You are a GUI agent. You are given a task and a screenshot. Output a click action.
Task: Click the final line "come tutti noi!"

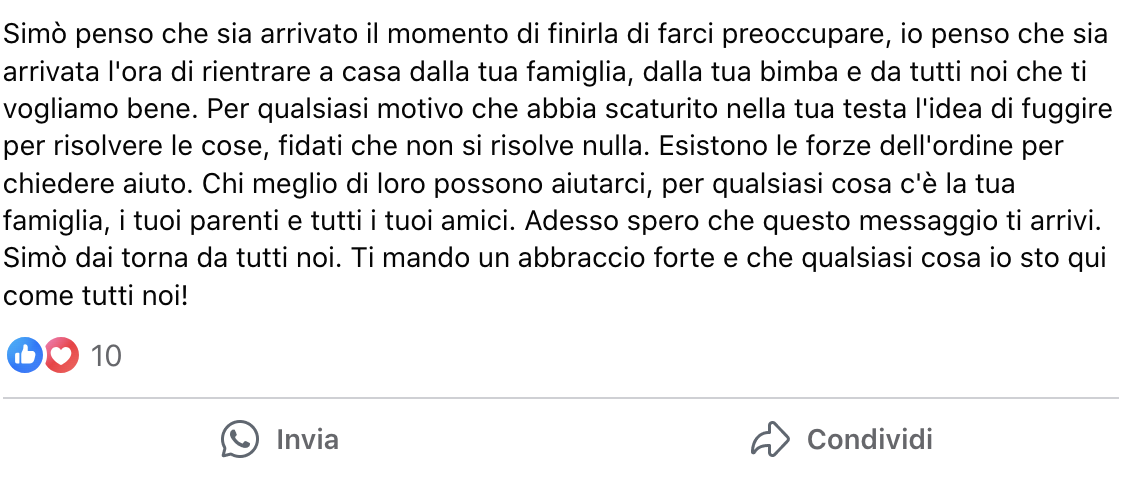[96, 296]
